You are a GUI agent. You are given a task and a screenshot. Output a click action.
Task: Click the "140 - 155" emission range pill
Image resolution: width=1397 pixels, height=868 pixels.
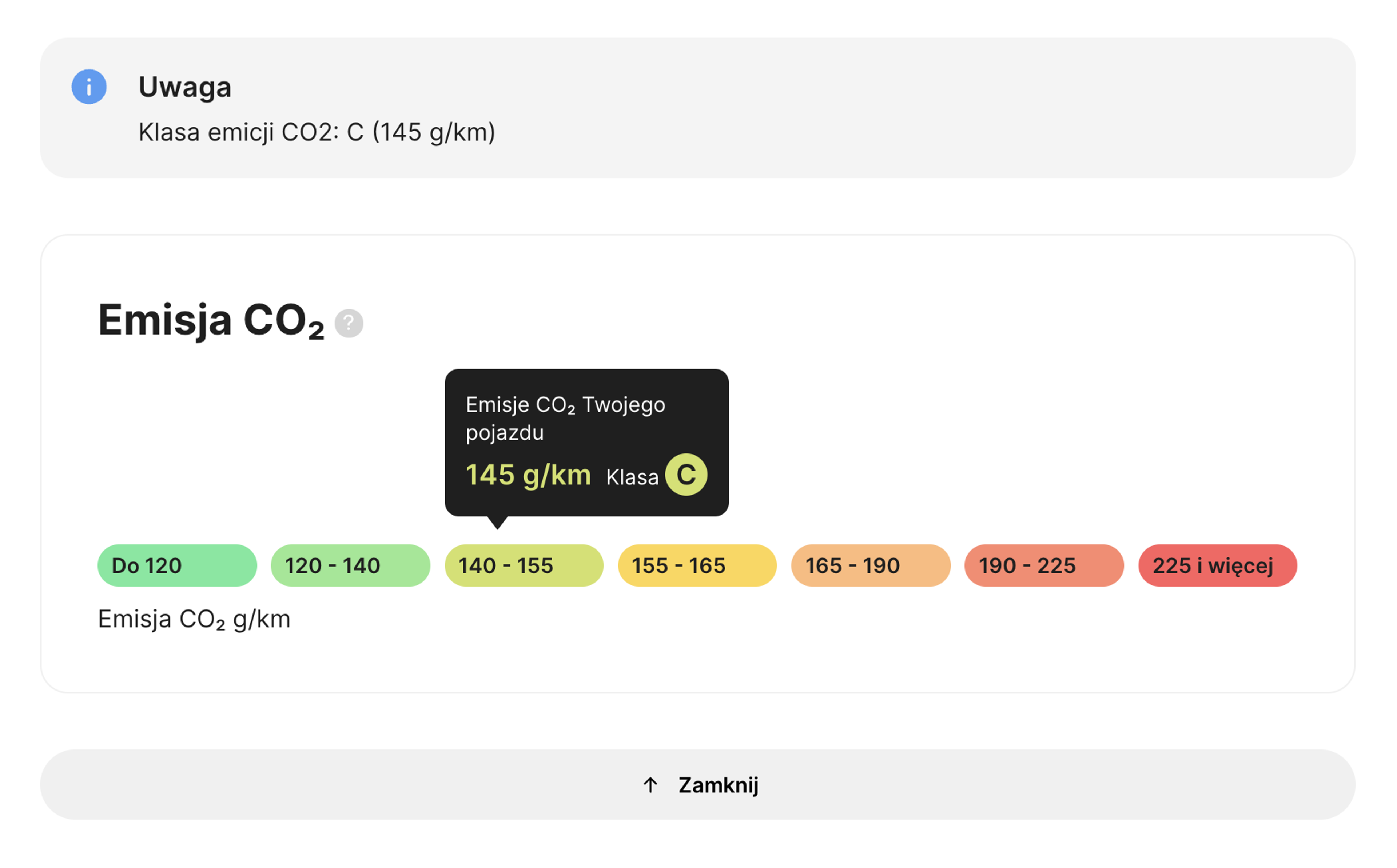coord(524,565)
